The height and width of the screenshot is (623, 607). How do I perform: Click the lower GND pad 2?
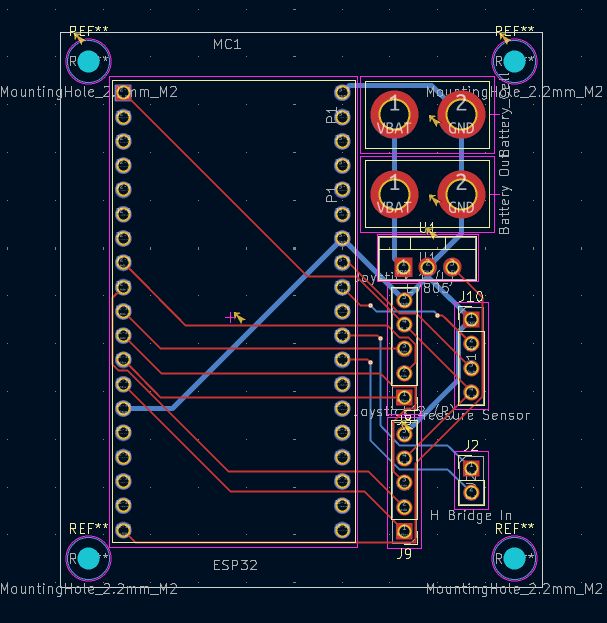click(461, 192)
